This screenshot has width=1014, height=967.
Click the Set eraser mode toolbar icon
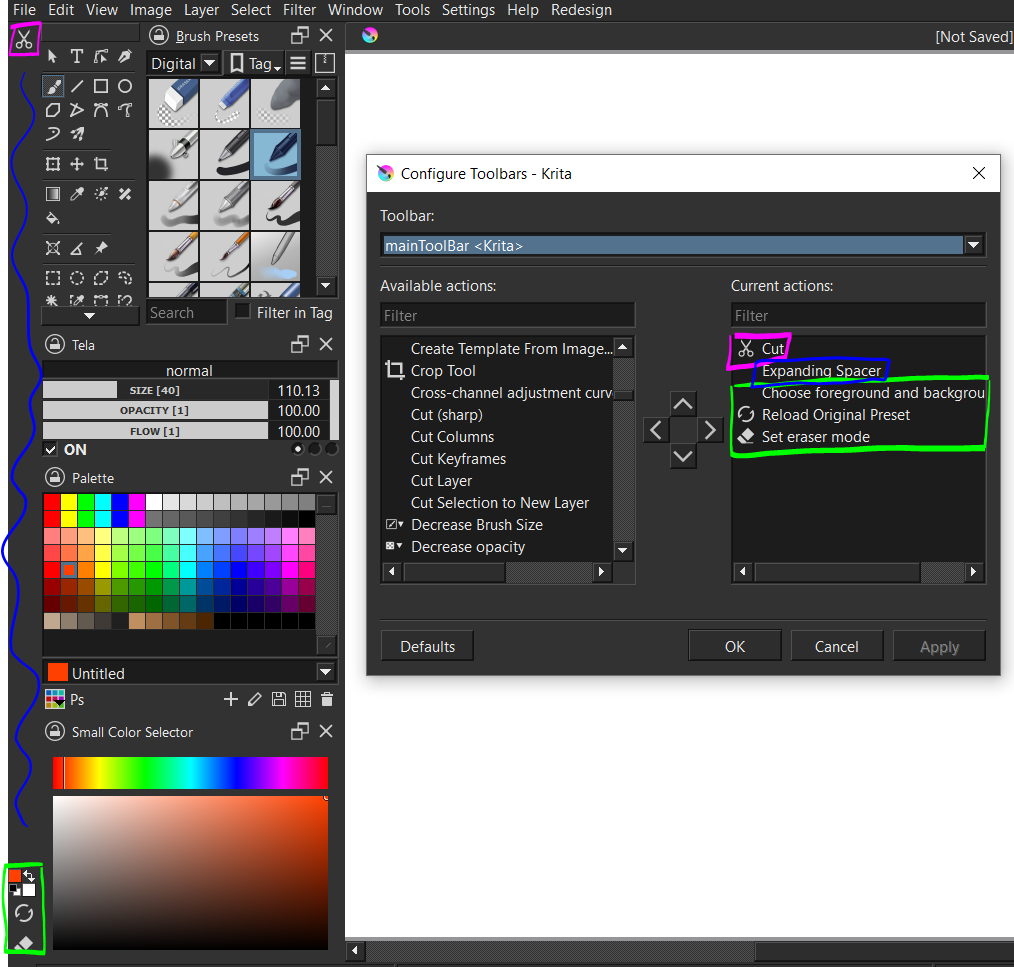point(25,942)
